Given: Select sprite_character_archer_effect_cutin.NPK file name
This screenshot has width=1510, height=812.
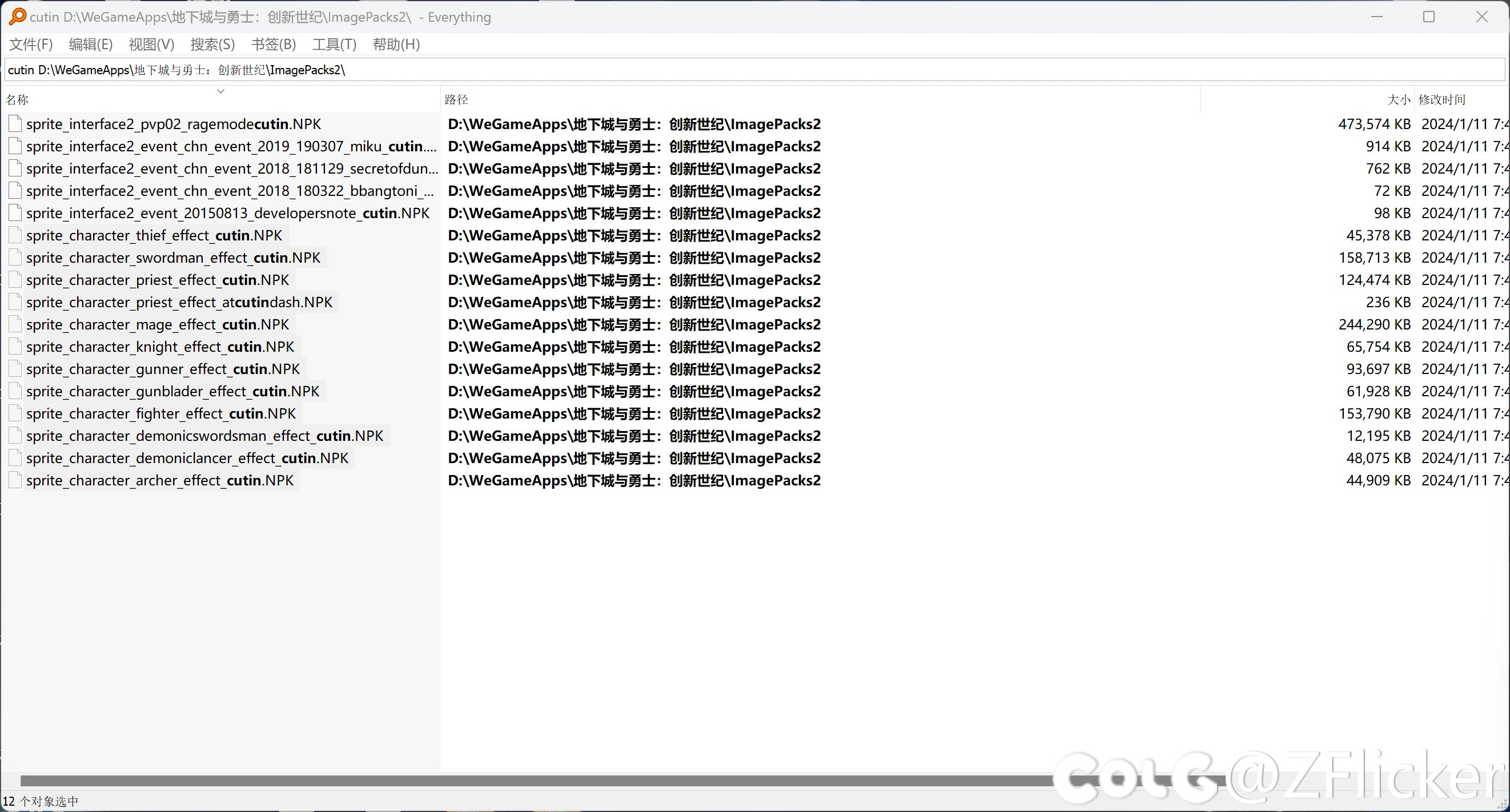Looking at the screenshot, I should (x=160, y=480).
